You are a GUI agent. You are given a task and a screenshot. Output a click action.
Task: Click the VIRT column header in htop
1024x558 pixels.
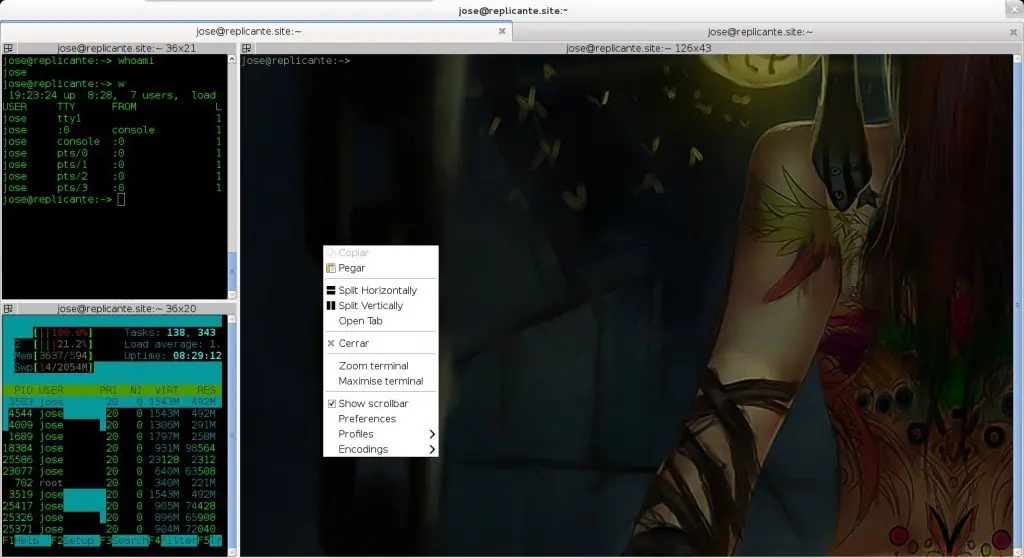(x=167, y=390)
